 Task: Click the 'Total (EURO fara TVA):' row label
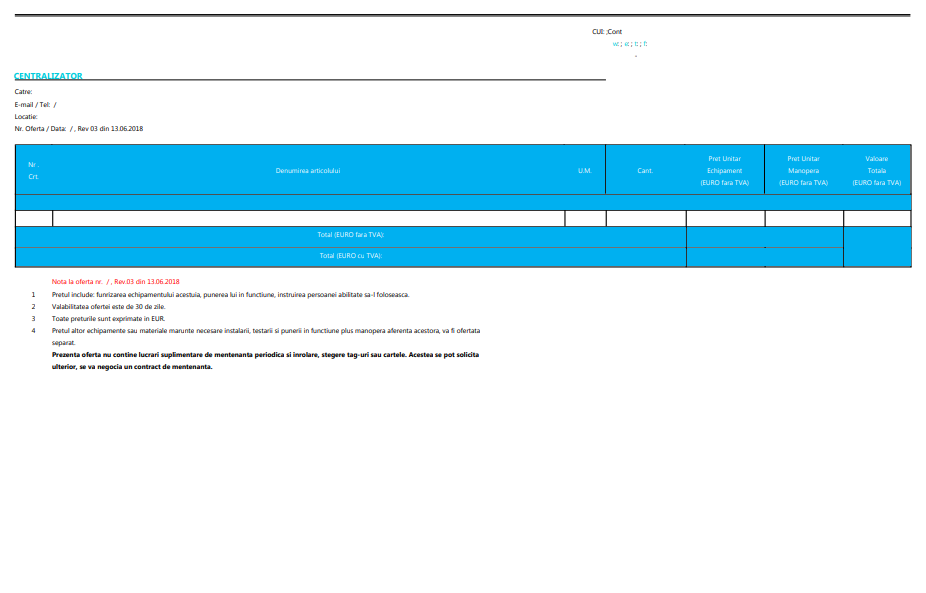pyautogui.click(x=350, y=235)
